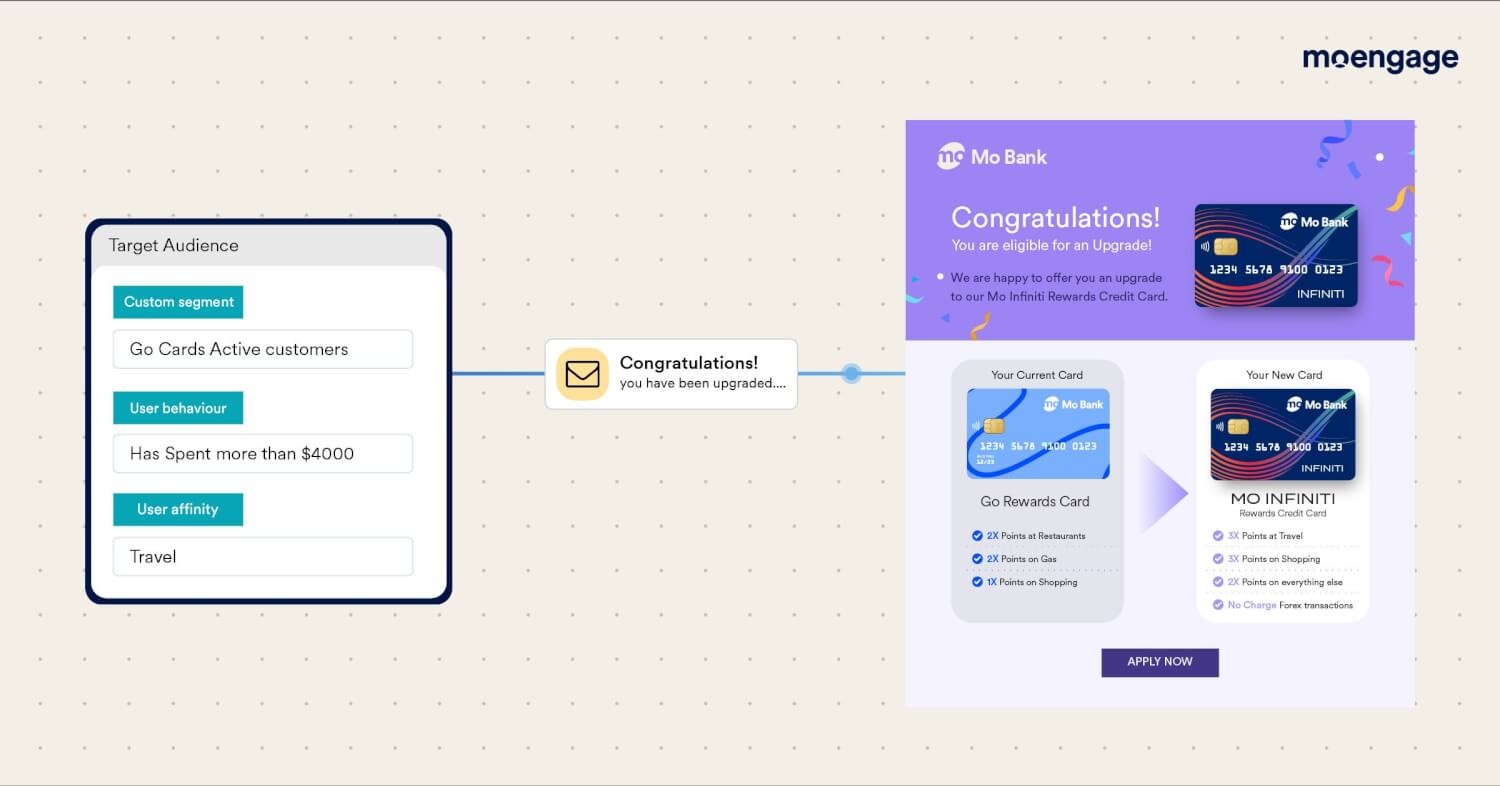
Task: Click the Go Rewards Card label
Action: [1035, 502]
